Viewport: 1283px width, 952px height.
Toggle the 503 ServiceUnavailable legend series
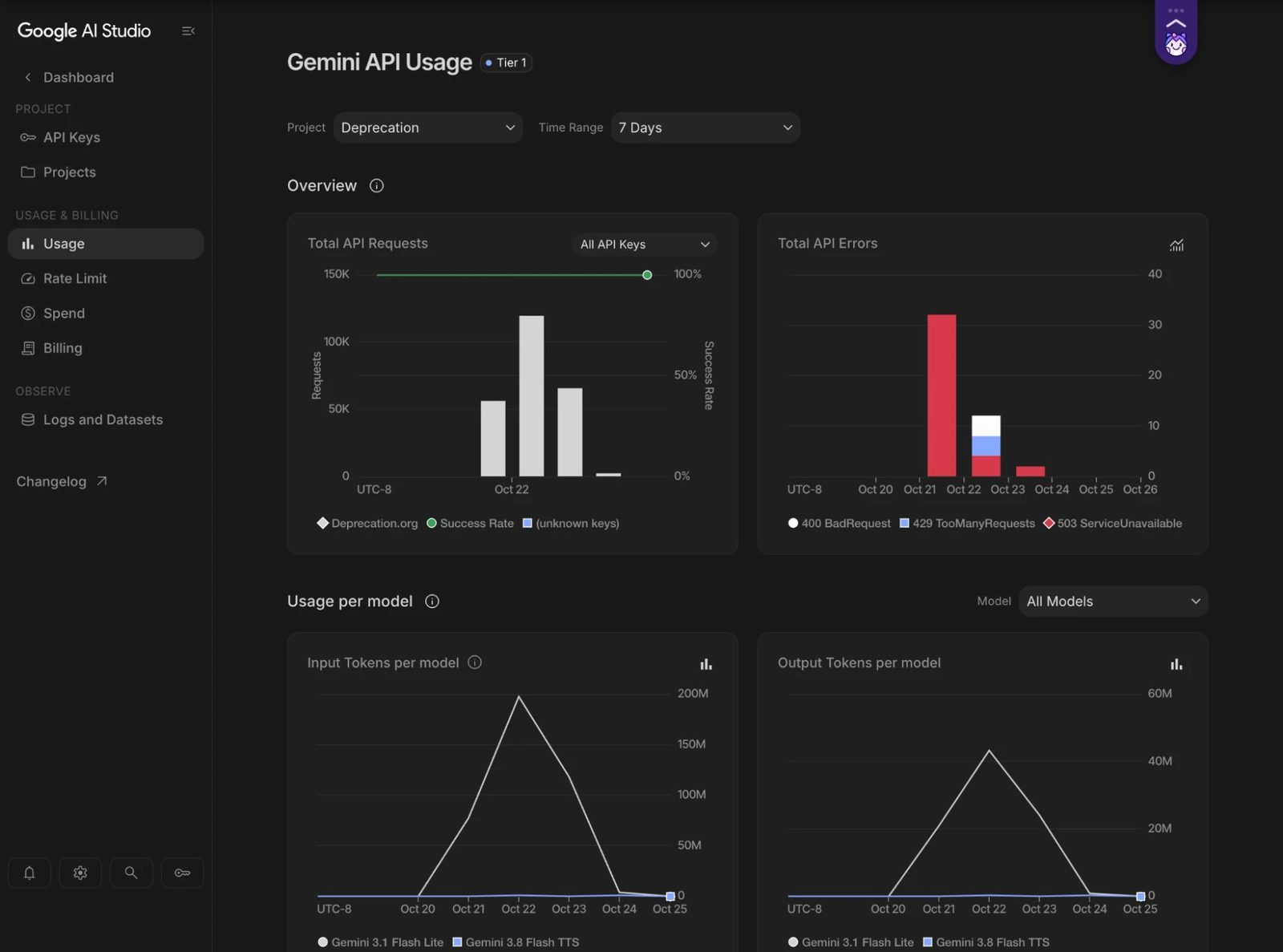[1112, 523]
